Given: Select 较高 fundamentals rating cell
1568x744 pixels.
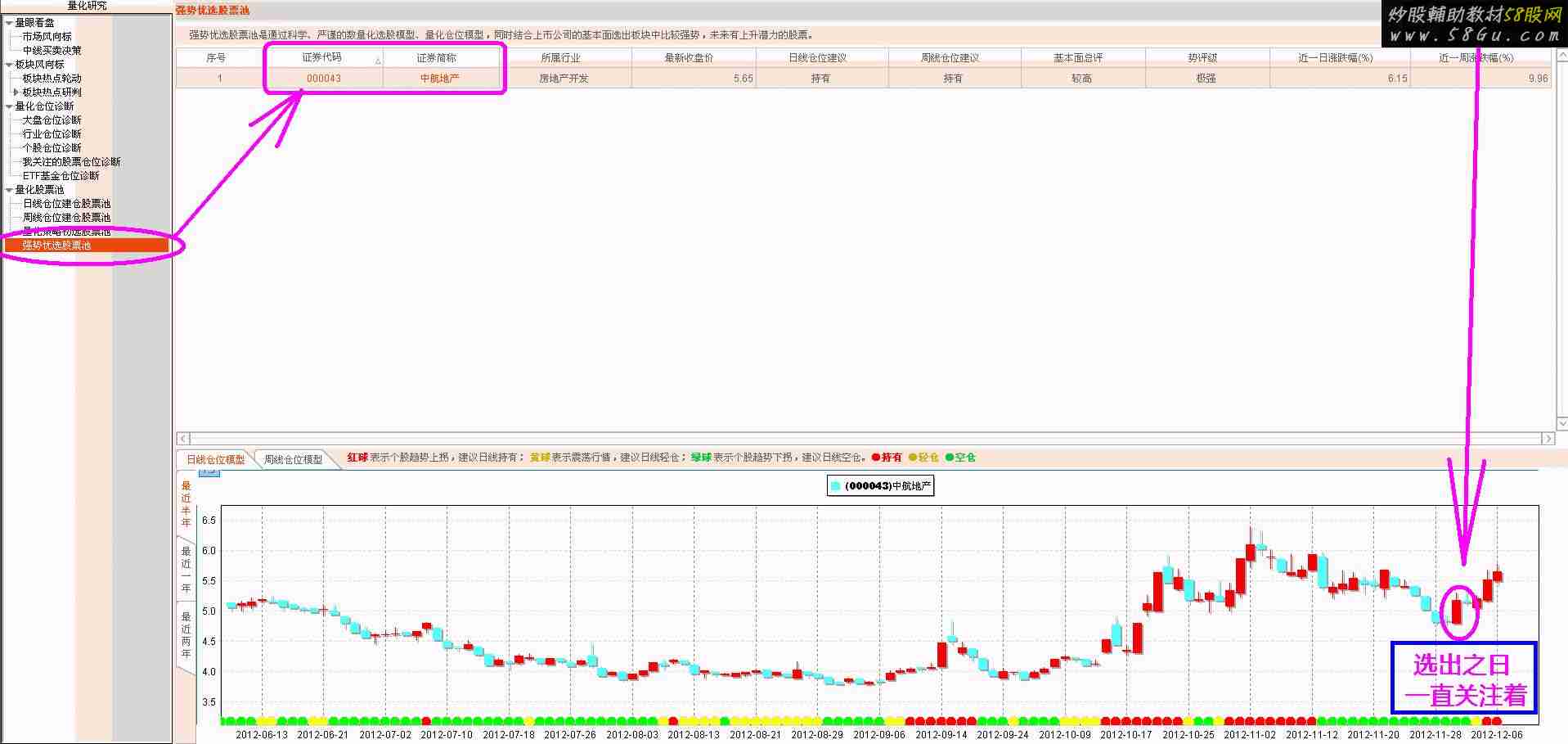Looking at the screenshot, I should point(1081,79).
